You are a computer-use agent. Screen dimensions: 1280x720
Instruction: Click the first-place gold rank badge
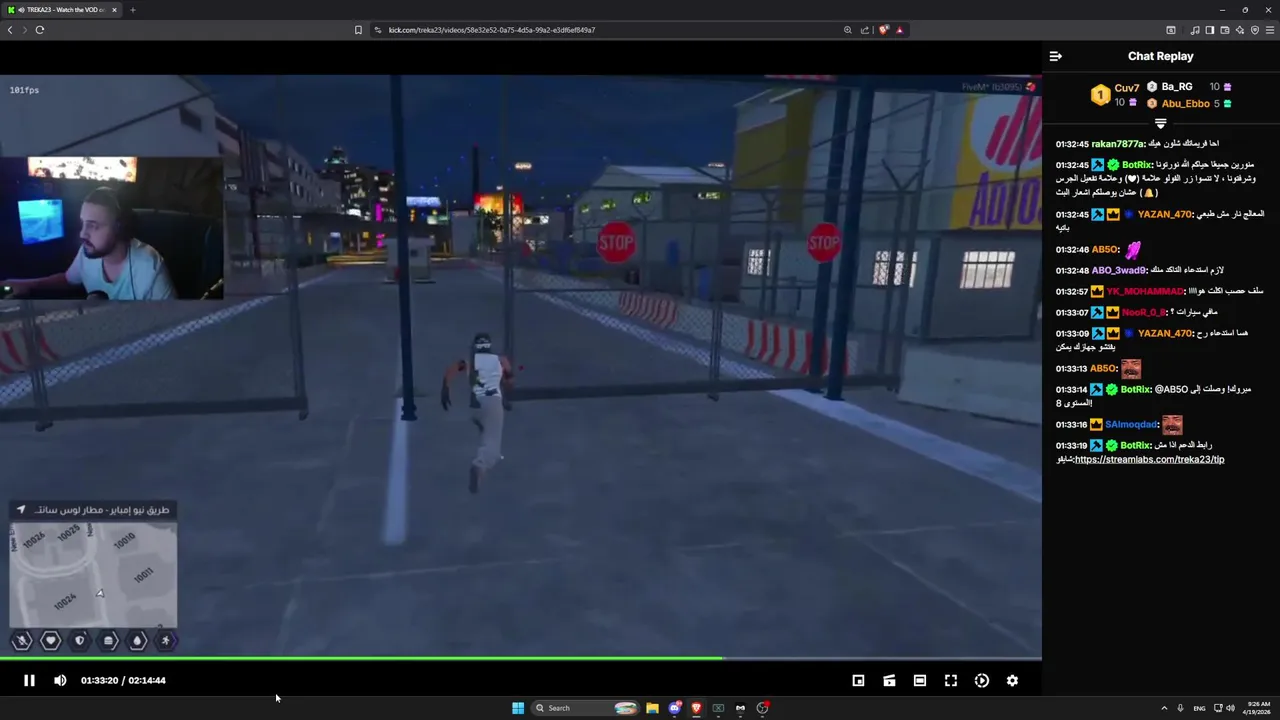point(1100,96)
